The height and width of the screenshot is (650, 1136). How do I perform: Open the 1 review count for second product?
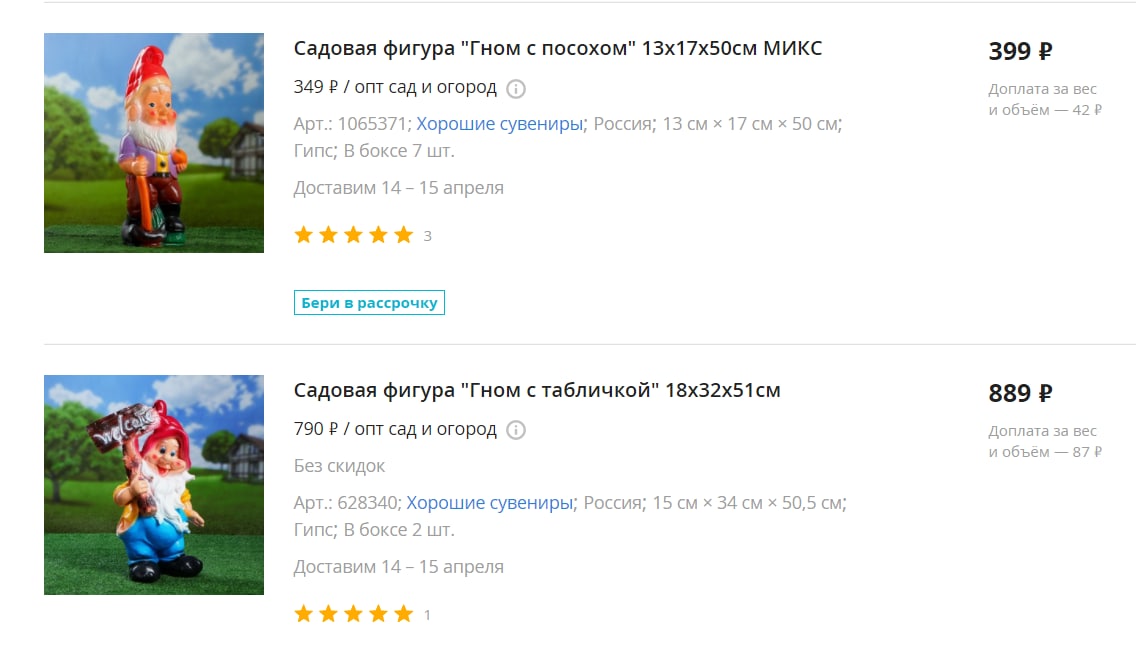427,615
